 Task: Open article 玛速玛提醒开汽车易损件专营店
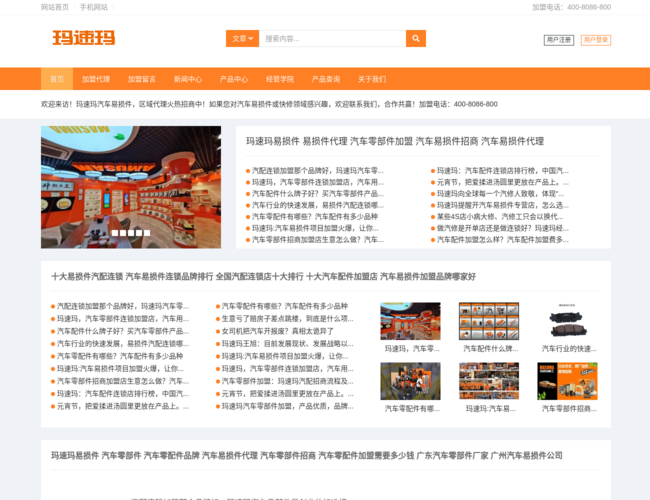tap(503, 205)
